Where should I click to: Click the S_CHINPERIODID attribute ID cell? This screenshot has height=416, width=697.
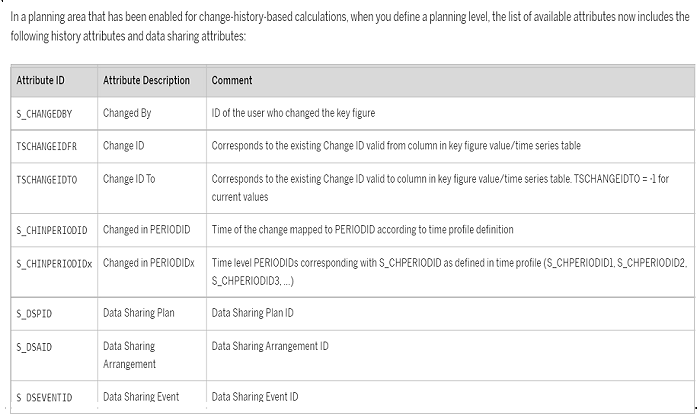pyautogui.click(x=52, y=230)
